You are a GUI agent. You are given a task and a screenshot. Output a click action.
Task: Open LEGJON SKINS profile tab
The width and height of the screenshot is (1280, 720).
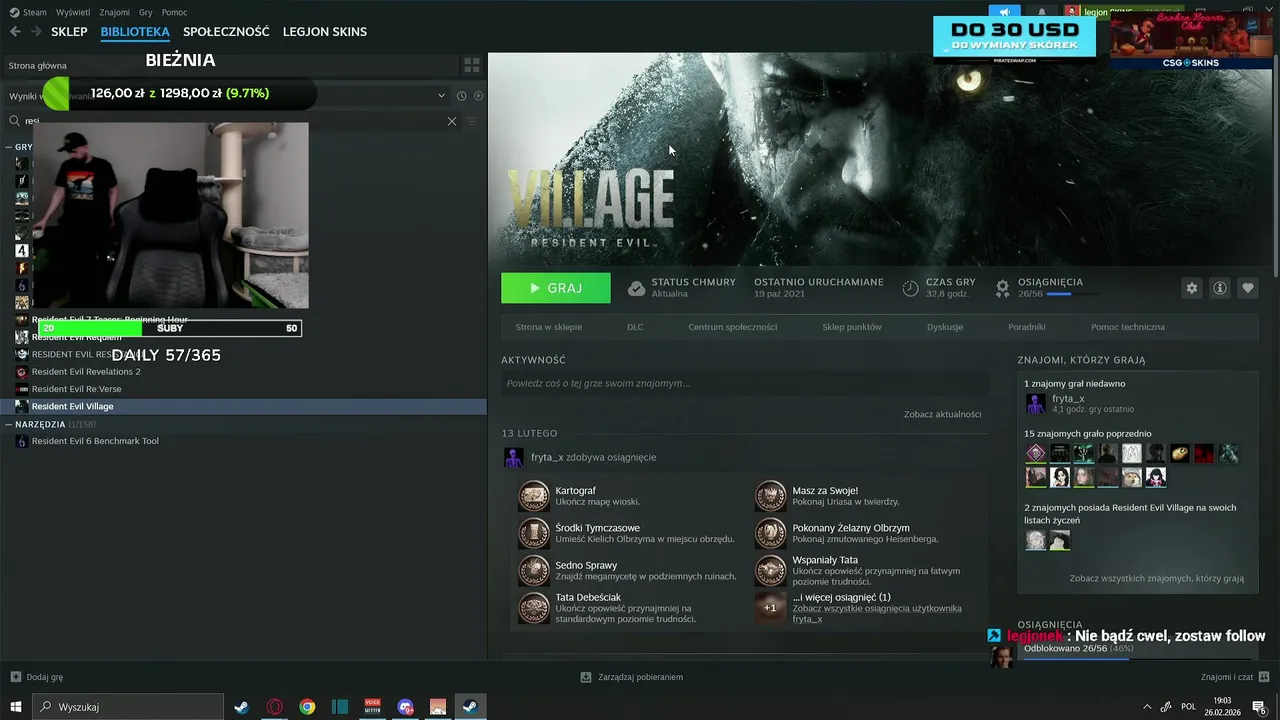click(x=325, y=32)
